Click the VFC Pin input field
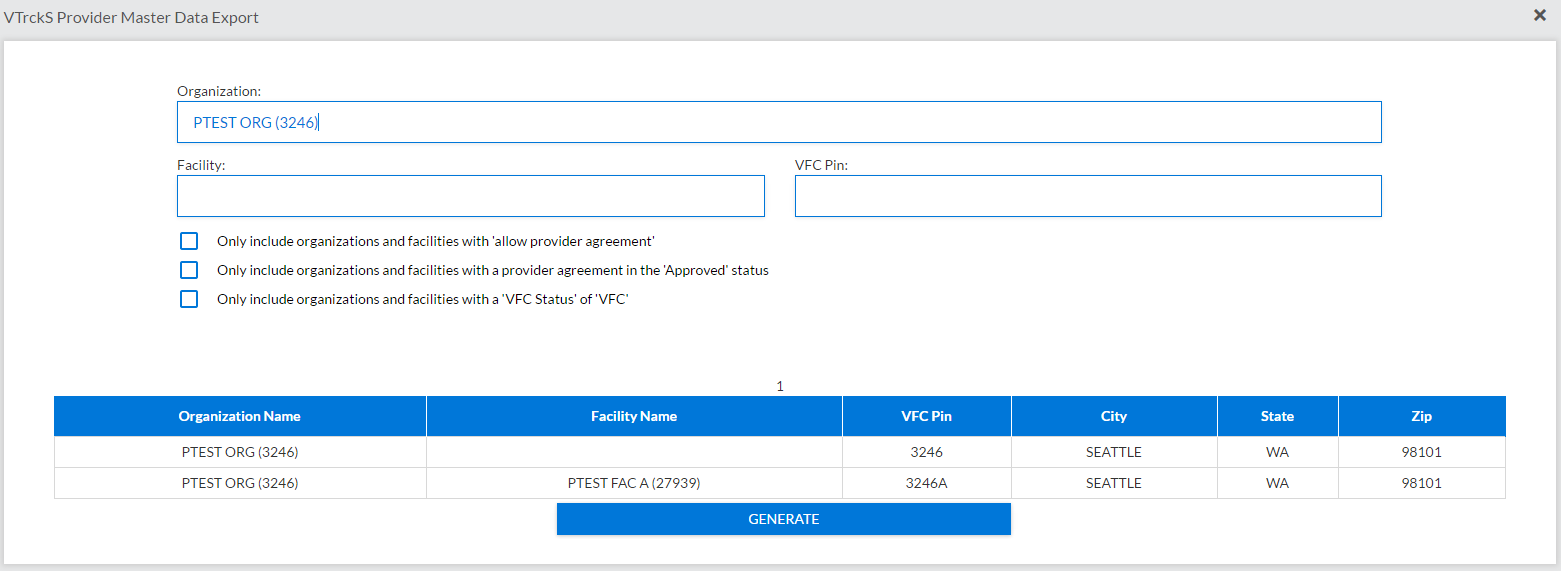This screenshot has width=1561, height=571. pyautogui.click(x=1088, y=196)
